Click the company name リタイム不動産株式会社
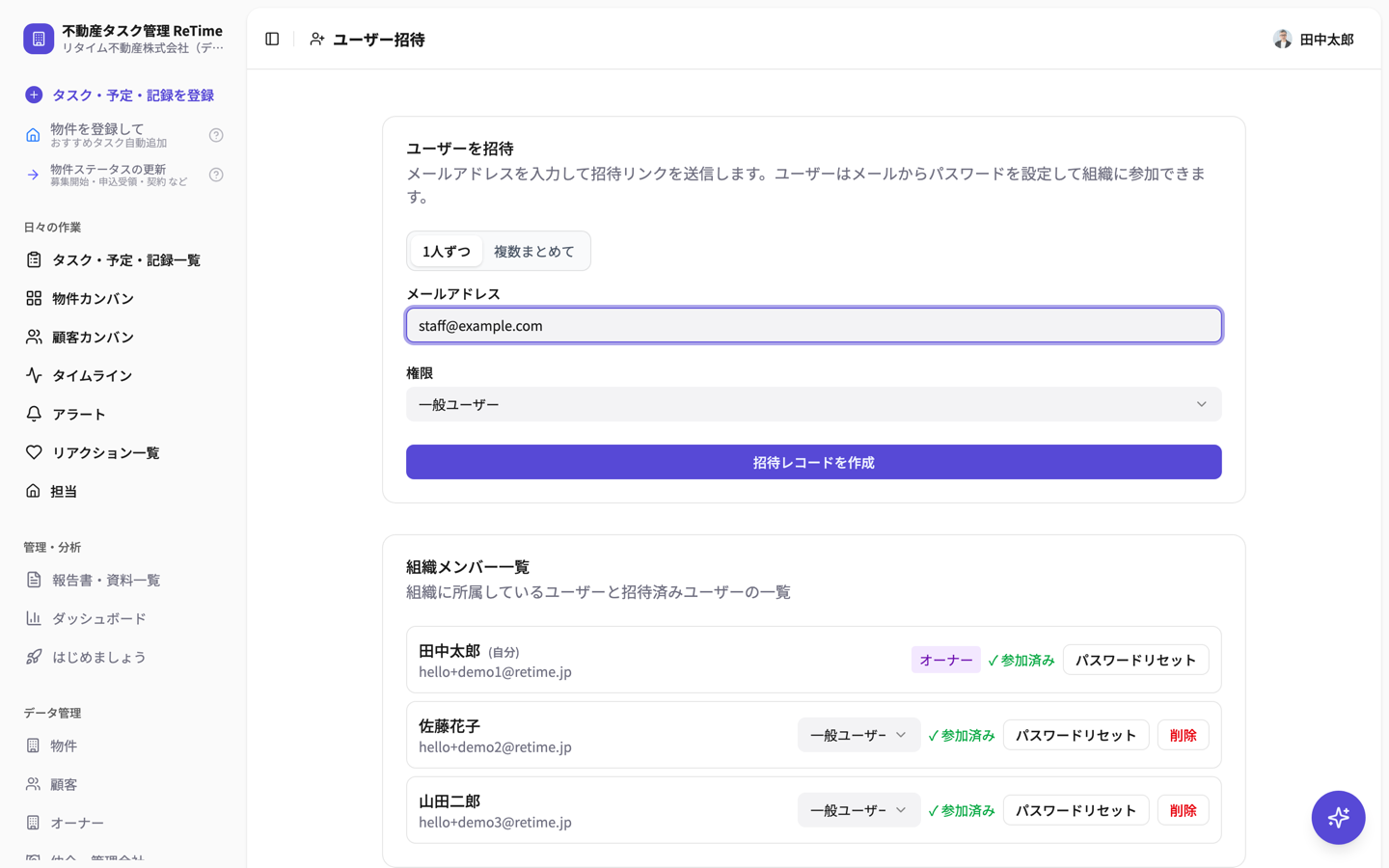1389x868 pixels. (143, 47)
